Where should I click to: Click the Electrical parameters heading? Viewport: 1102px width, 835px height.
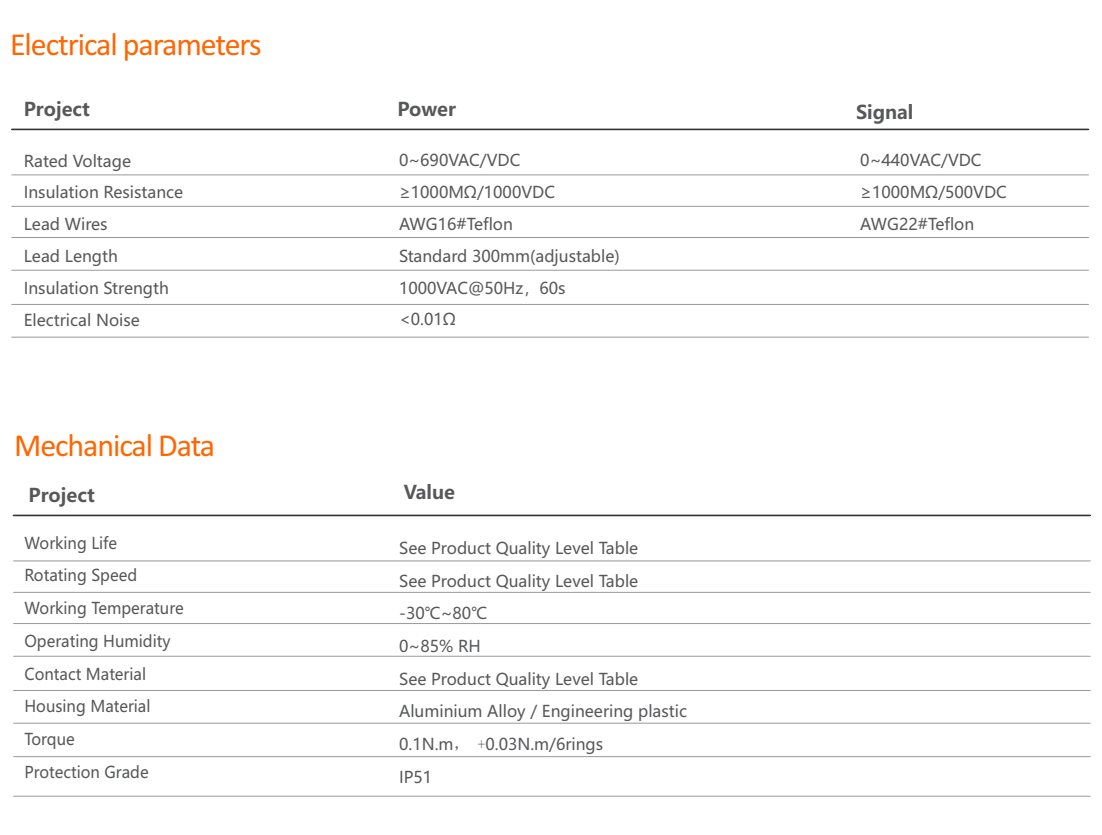[135, 46]
